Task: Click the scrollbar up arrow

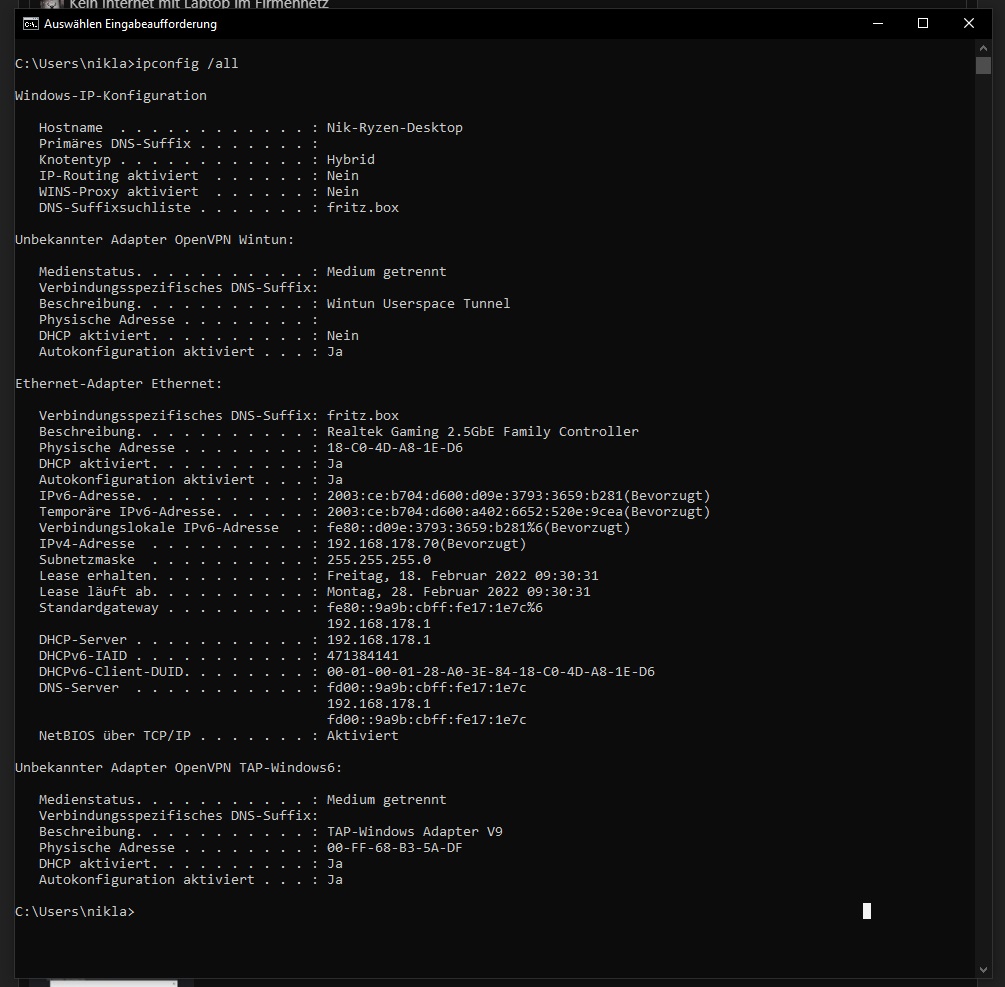Action: pos(983,48)
